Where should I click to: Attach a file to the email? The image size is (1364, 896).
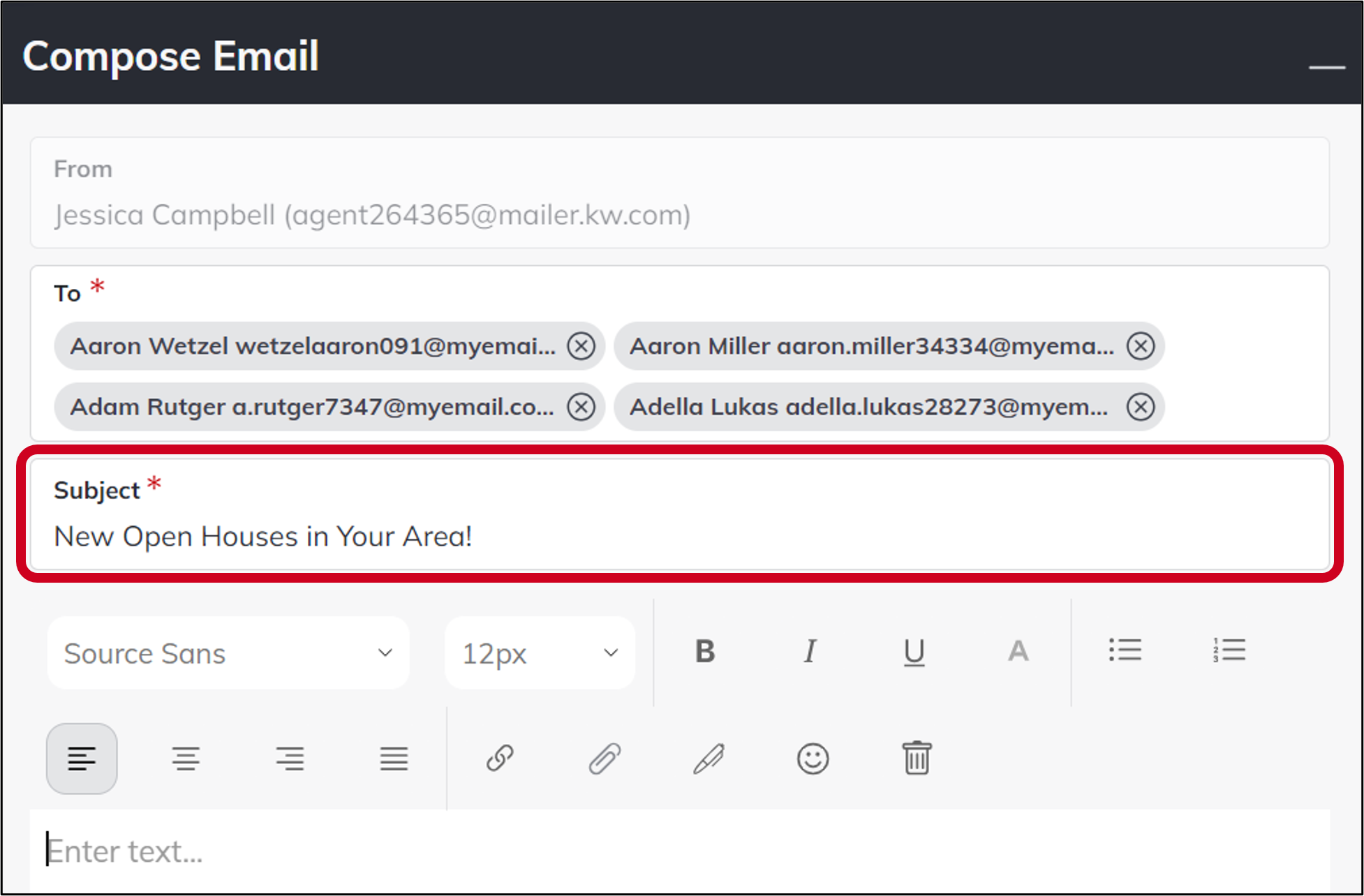(x=604, y=759)
